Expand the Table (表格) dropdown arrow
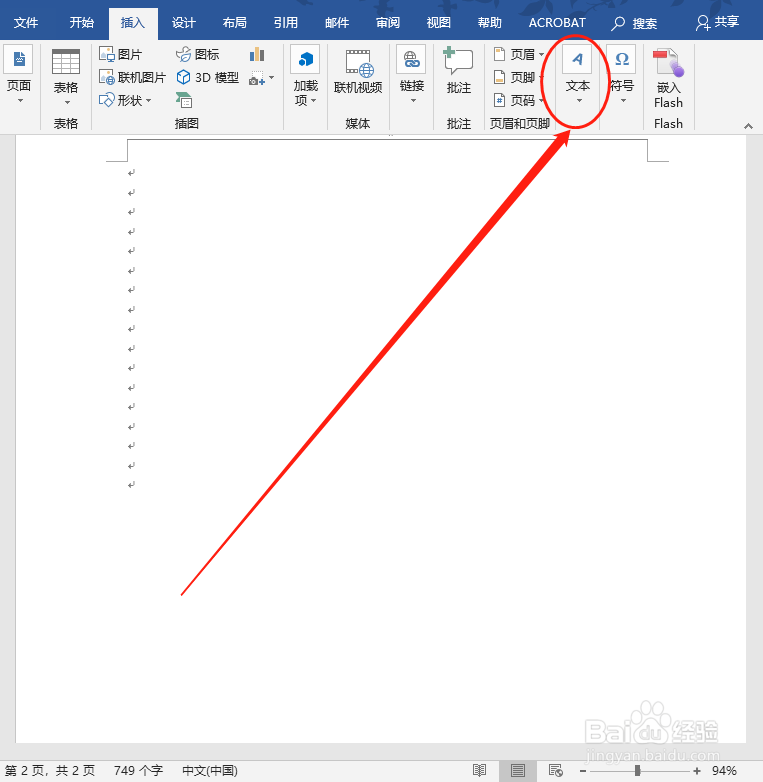 point(67,103)
